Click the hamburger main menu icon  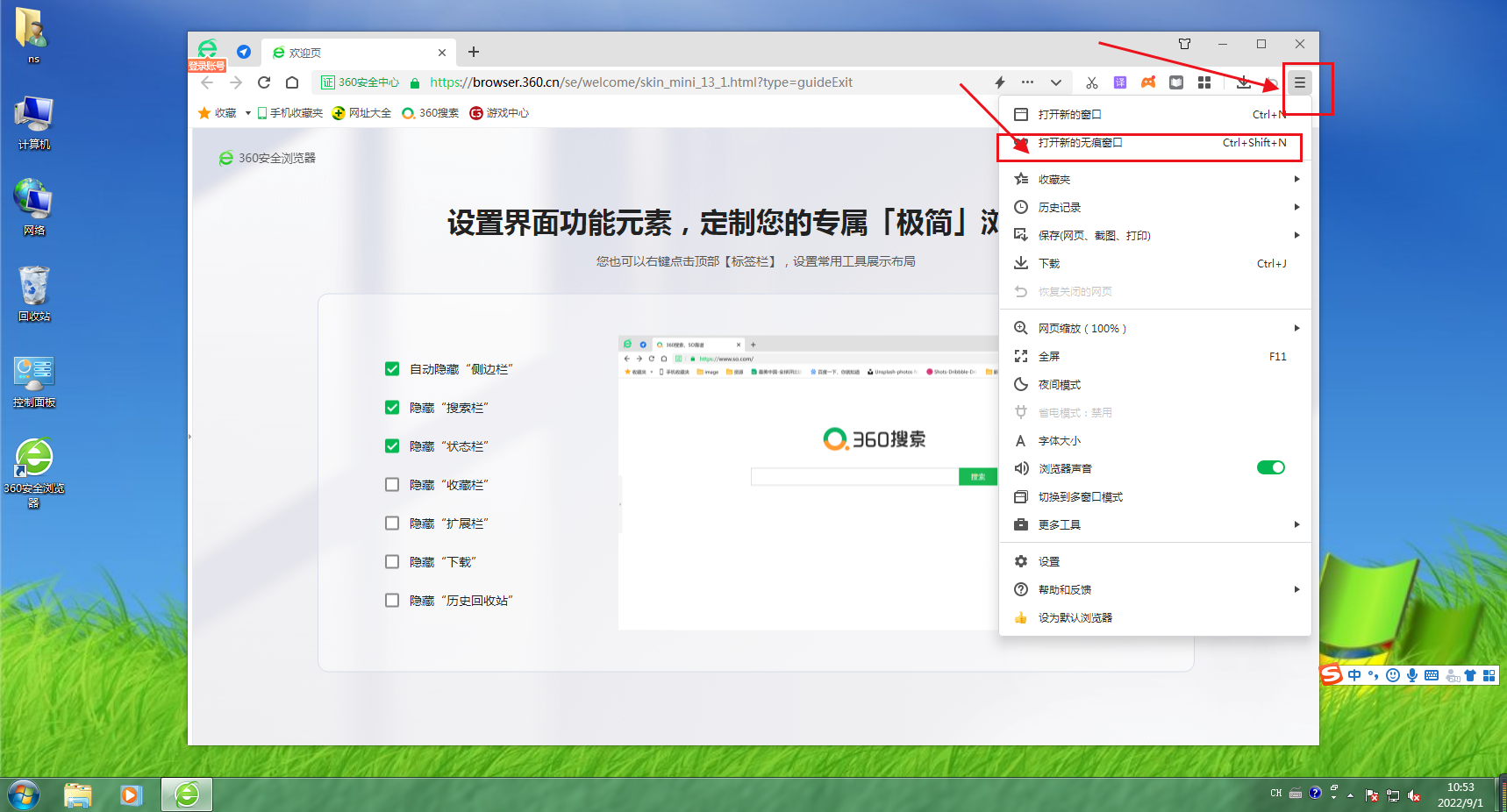1299,82
